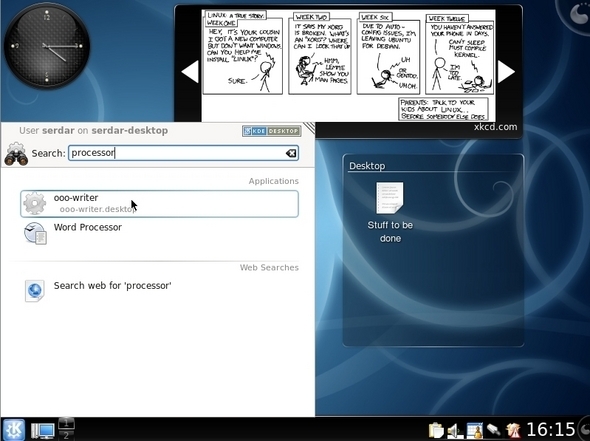Click the show desktop computer icon in panel
This screenshot has height=441, width=590.
pos(42,430)
